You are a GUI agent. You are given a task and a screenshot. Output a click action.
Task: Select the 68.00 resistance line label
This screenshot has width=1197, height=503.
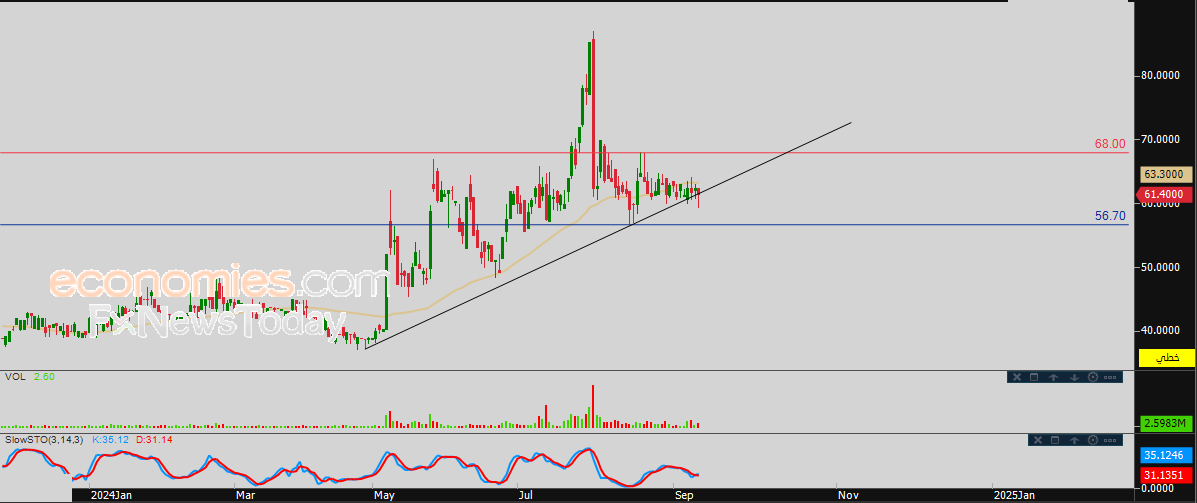pyautogui.click(x=1110, y=143)
